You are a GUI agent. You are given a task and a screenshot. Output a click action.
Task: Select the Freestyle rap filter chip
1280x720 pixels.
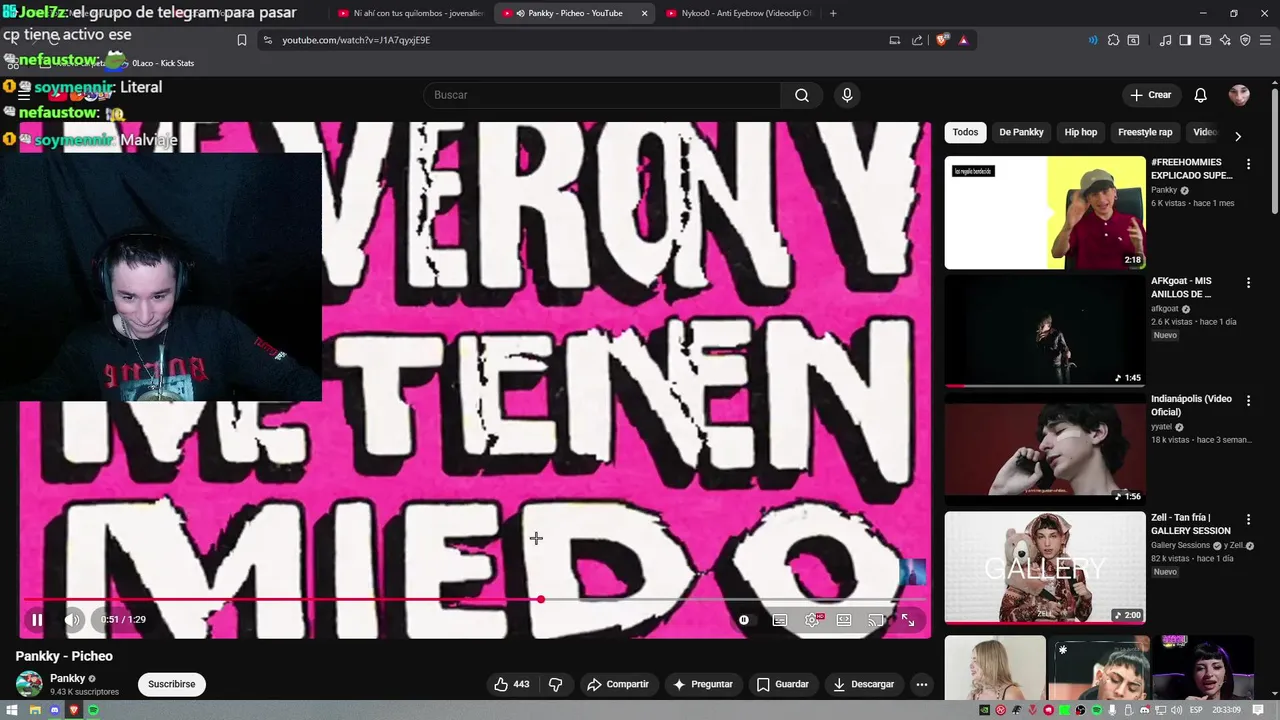tap(1145, 132)
